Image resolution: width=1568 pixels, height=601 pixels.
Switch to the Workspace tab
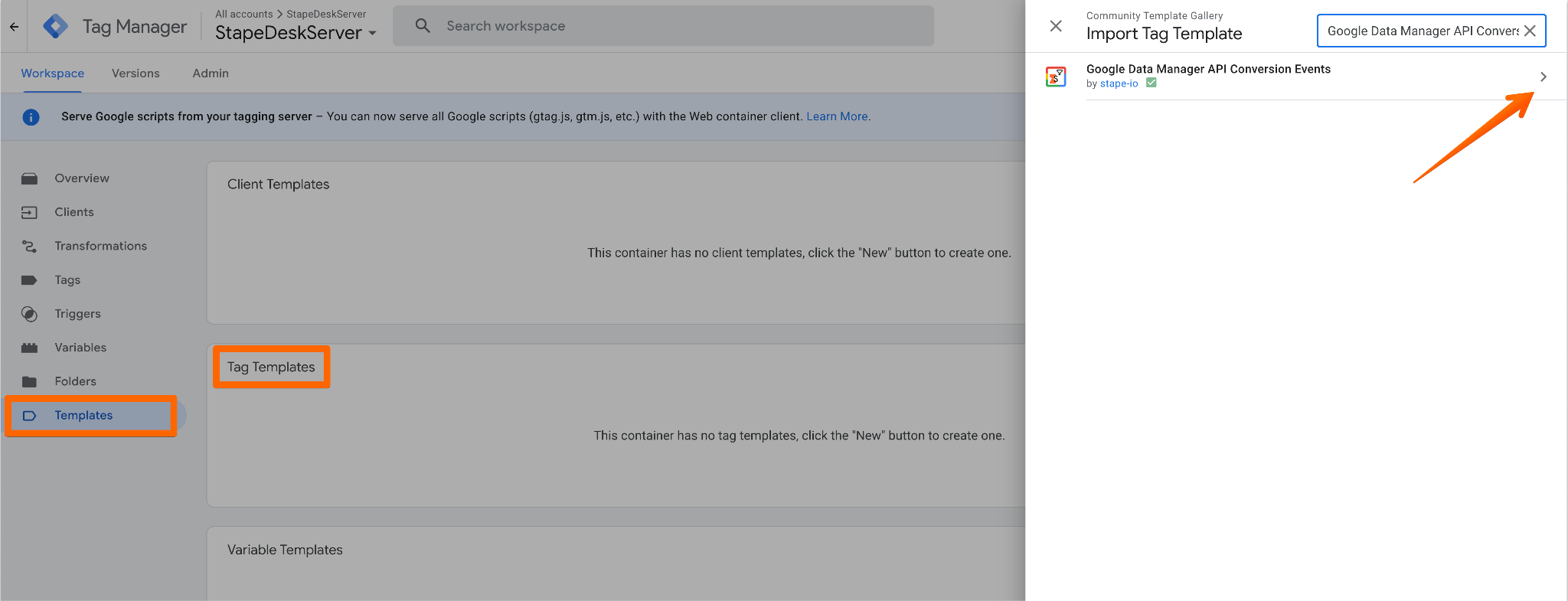53,73
